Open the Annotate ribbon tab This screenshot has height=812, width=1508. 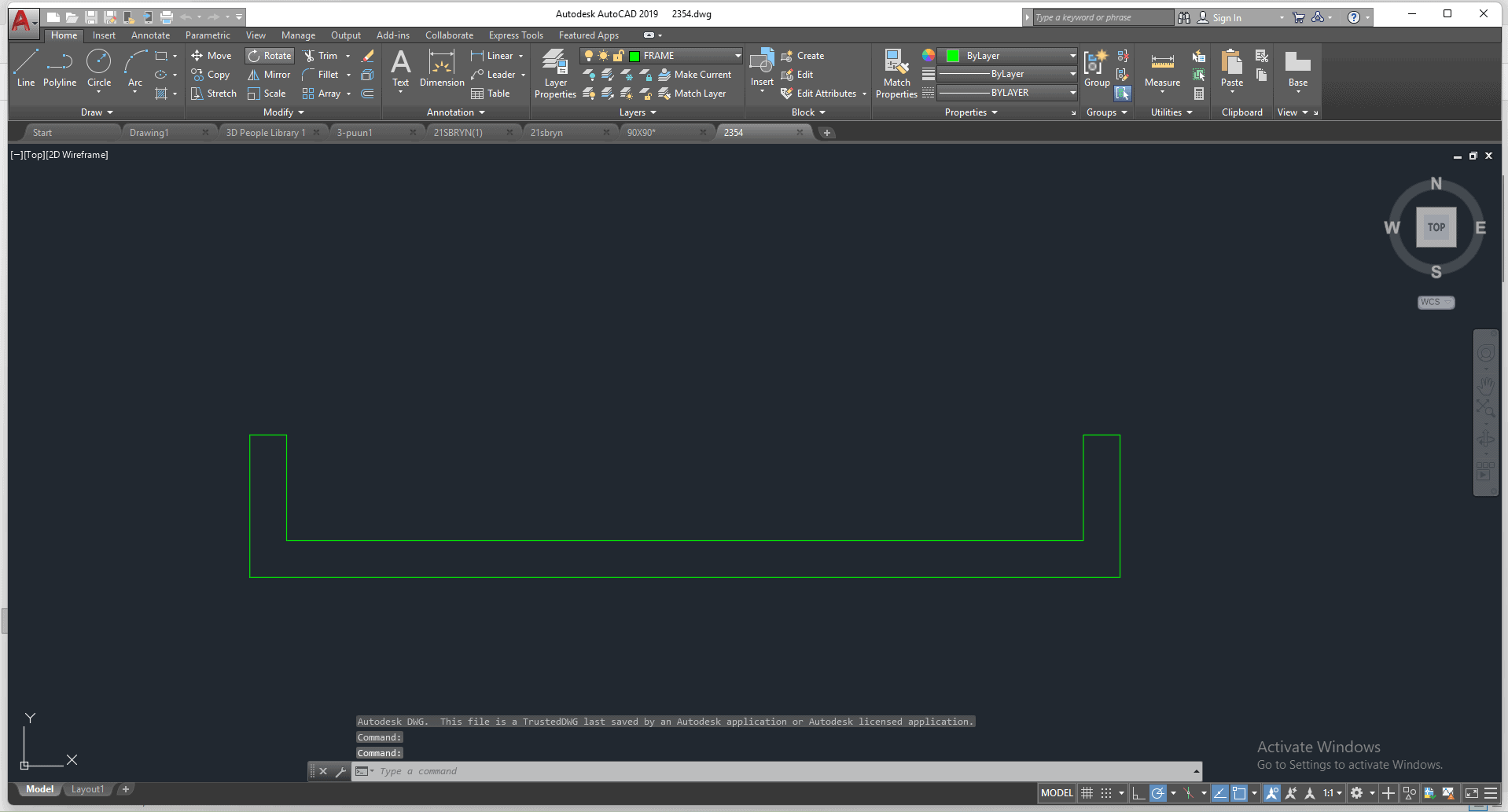click(150, 35)
